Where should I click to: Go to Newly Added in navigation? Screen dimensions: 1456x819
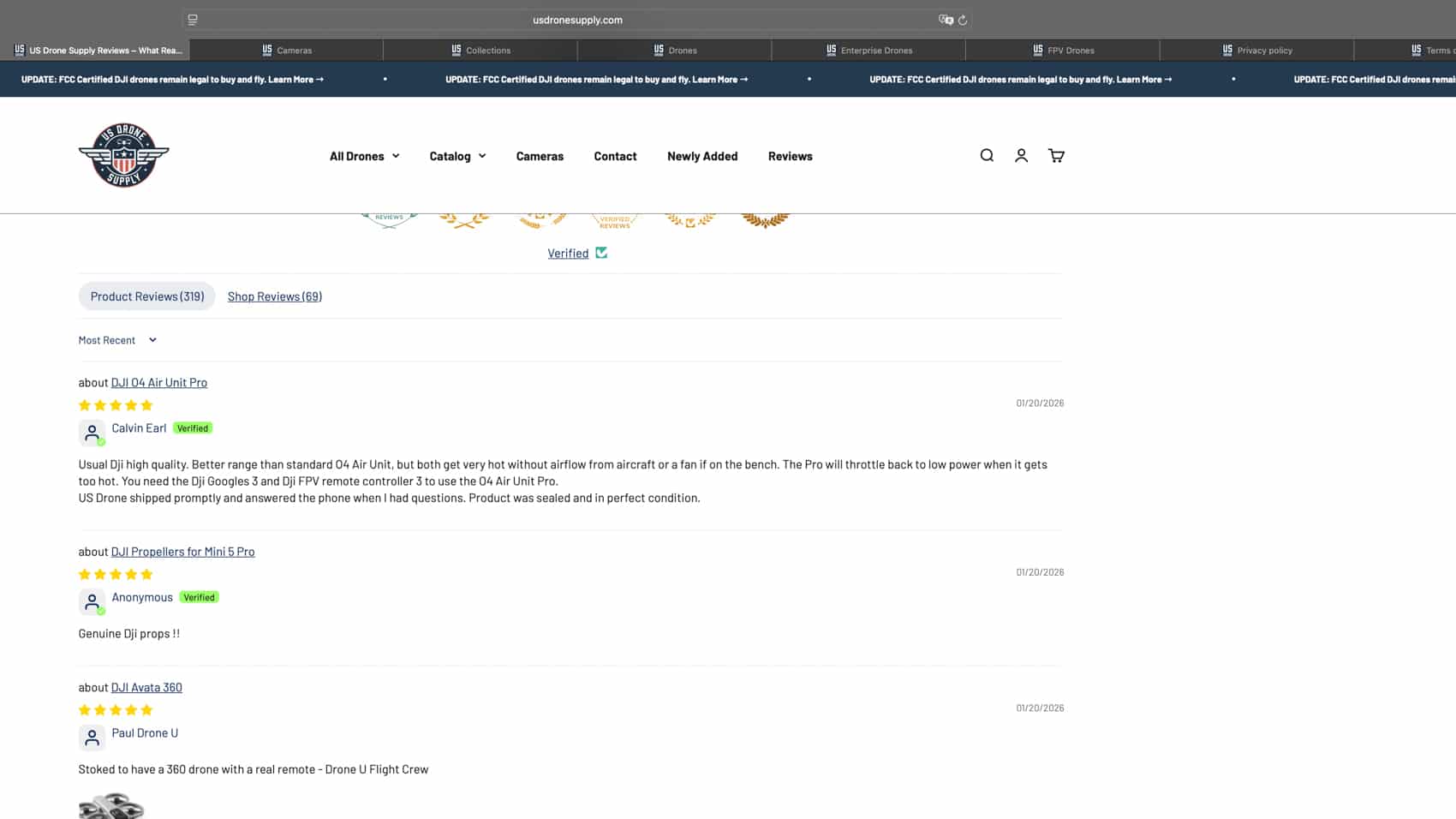701,156
